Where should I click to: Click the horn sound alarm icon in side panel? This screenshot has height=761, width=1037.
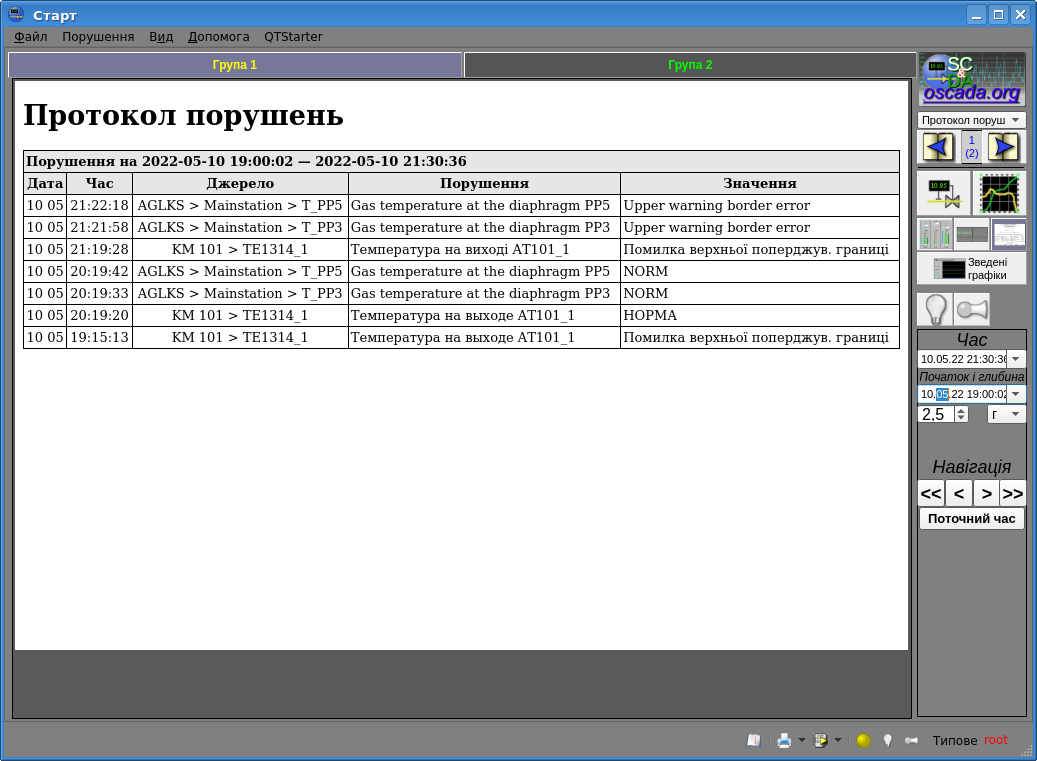pyautogui.click(x=972, y=309)
